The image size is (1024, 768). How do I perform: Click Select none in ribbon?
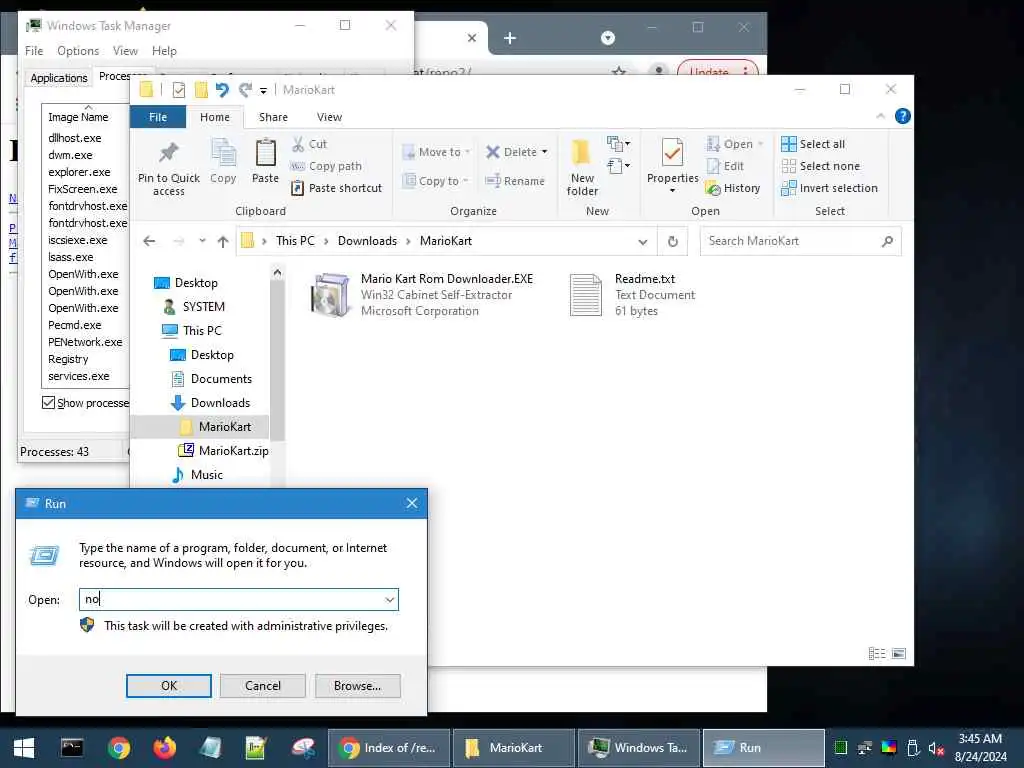821,166
